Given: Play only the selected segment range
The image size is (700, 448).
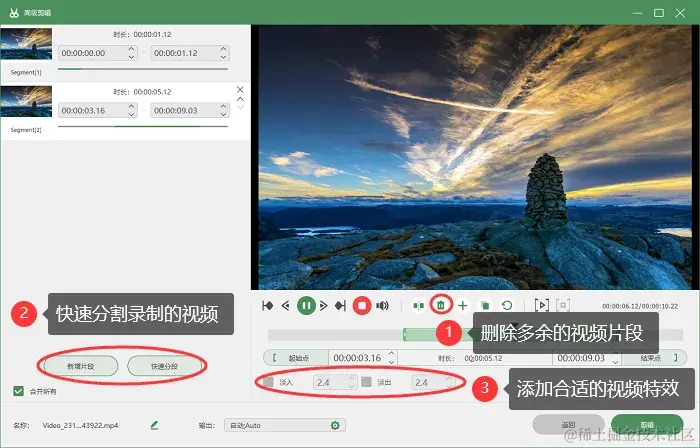Looking at the screenshot, I should (542, 305).
